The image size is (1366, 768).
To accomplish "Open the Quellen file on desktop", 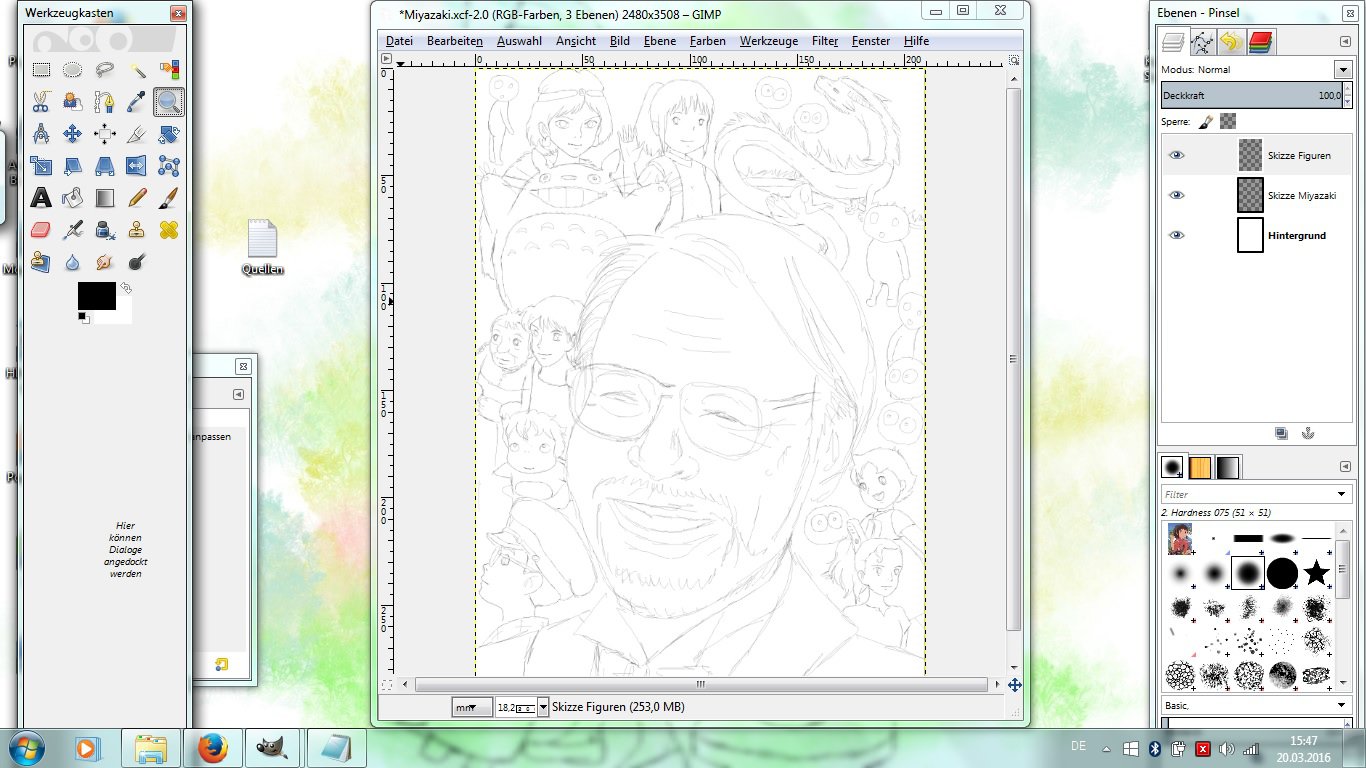I will coord(262,247).
